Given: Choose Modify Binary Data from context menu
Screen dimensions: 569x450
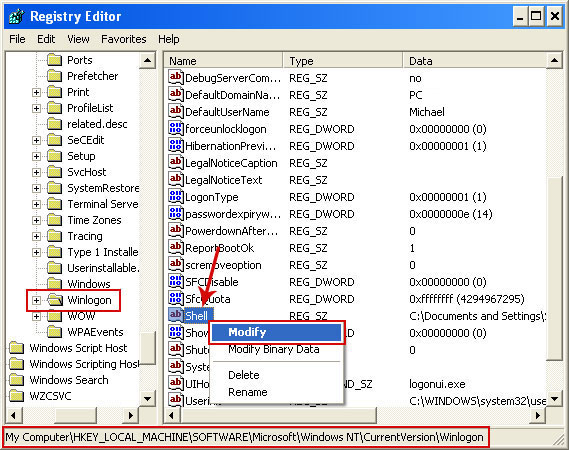Looking at the screenshot, I should point(277,349).
